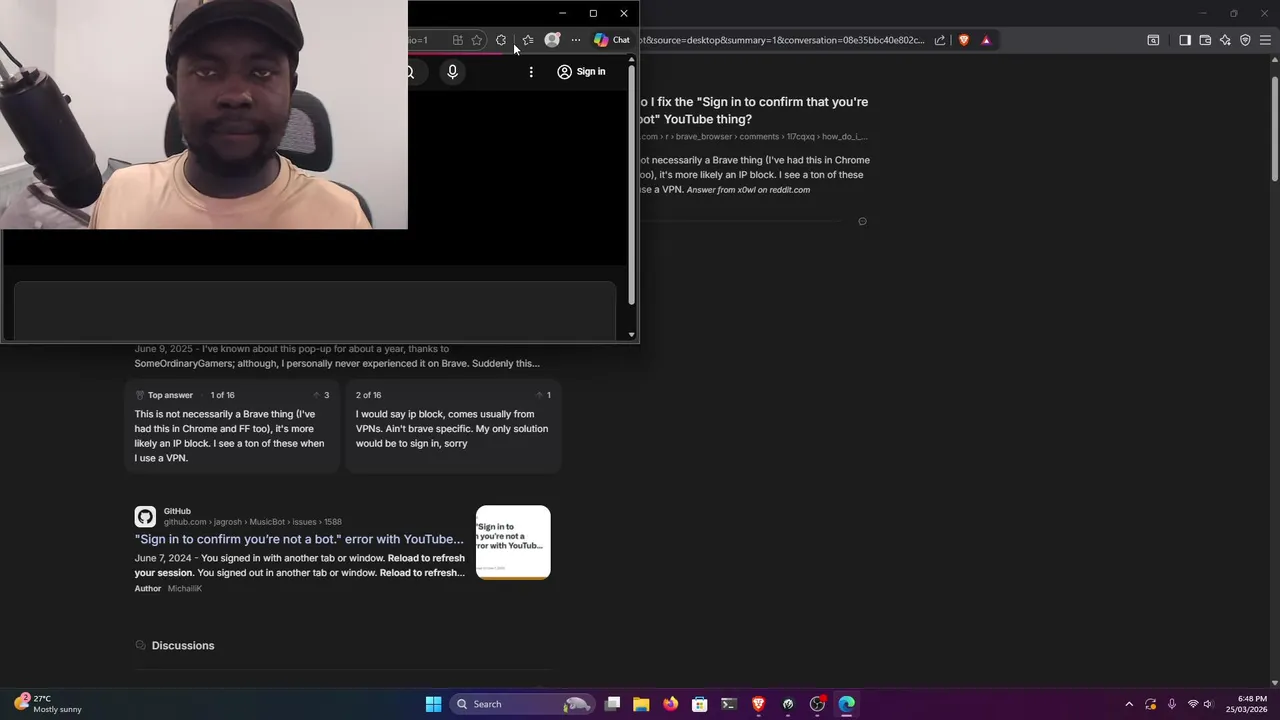Image resolution: width=1280 pixels, height=720 pixels.
Task: Open Reddit result about Sign in bot fix
Action: (754, 110)
